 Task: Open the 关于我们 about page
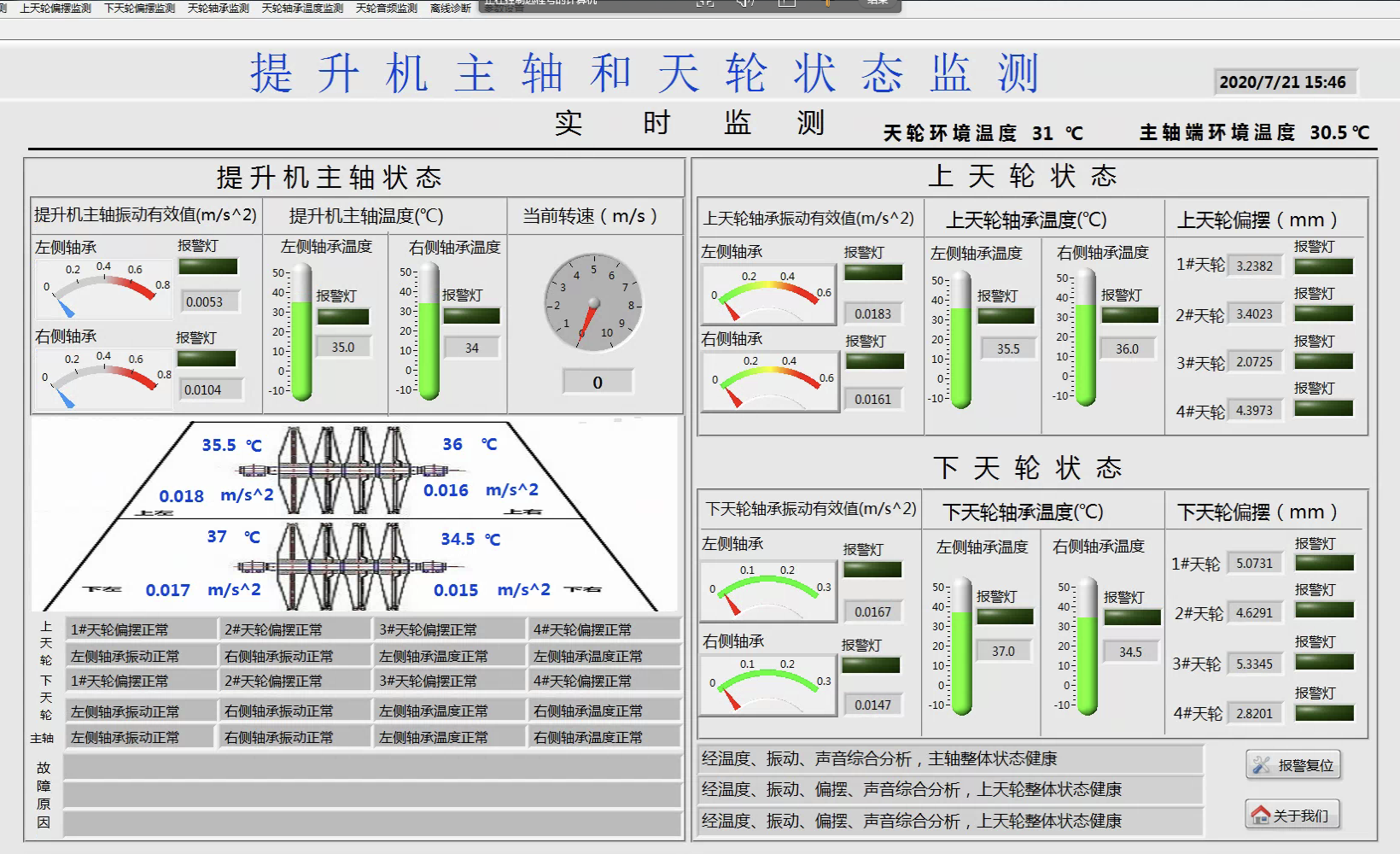[x=1292, y=816]
